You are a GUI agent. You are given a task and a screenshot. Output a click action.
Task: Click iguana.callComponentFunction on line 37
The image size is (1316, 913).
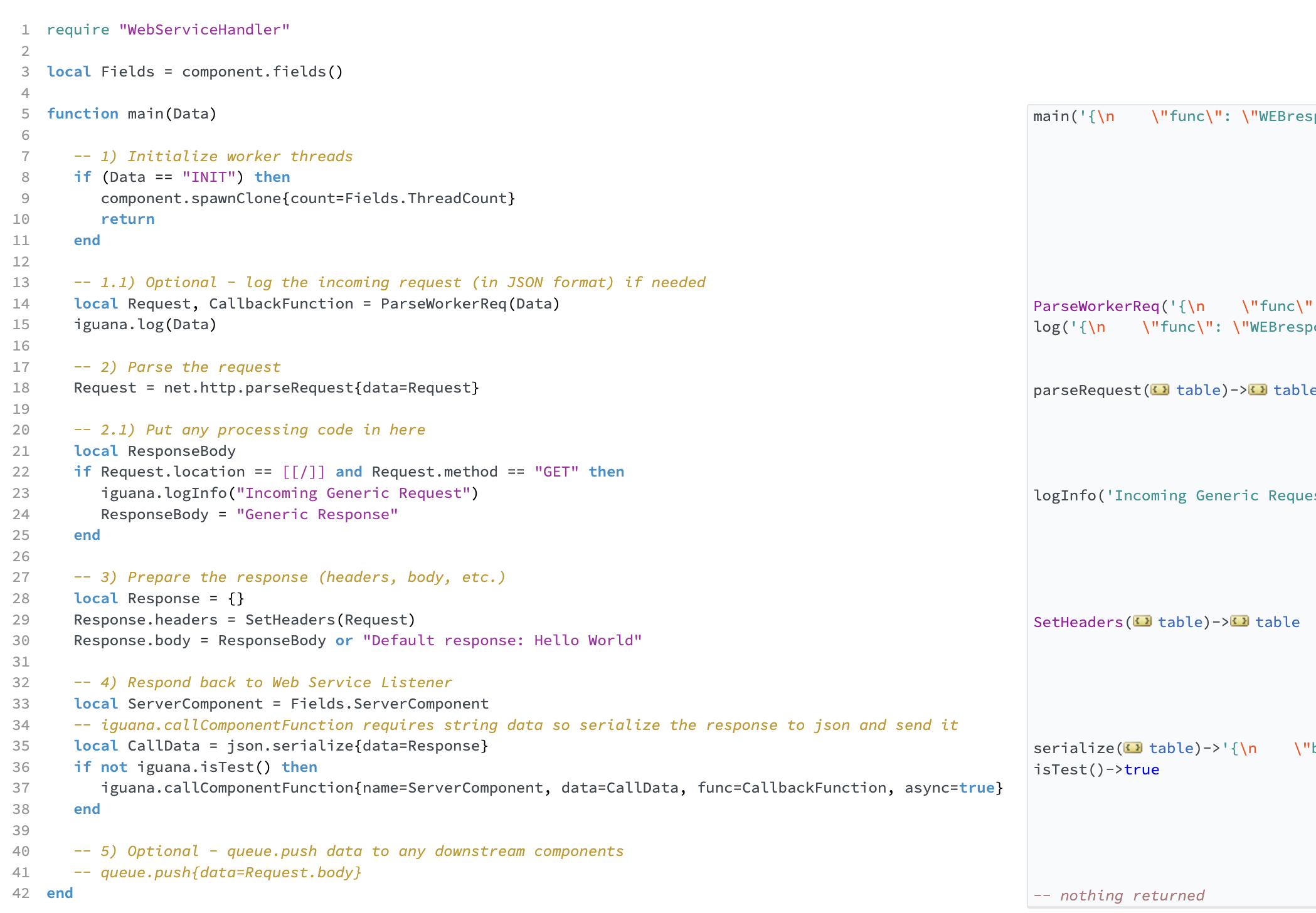click(227, 788)
